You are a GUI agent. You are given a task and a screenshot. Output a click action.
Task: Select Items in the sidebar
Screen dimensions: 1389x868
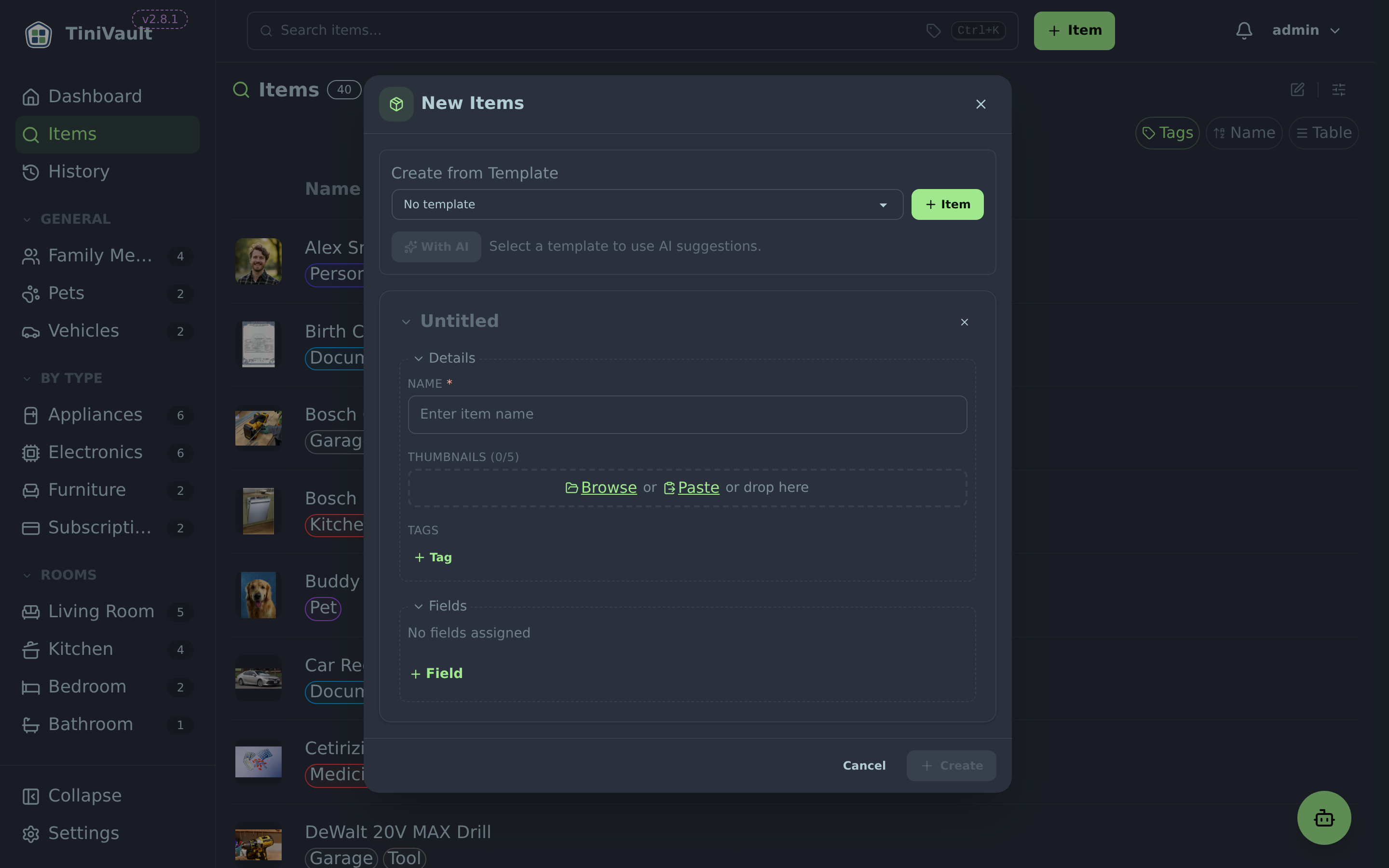(108, 135)
